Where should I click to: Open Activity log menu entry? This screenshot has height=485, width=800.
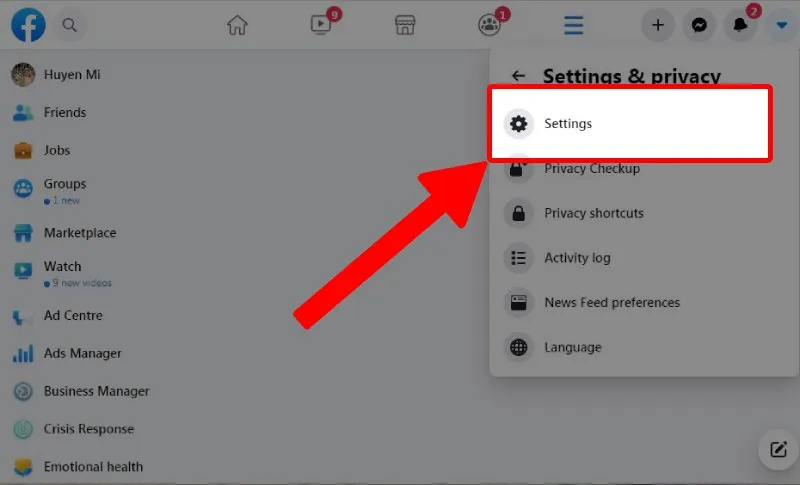576,258
